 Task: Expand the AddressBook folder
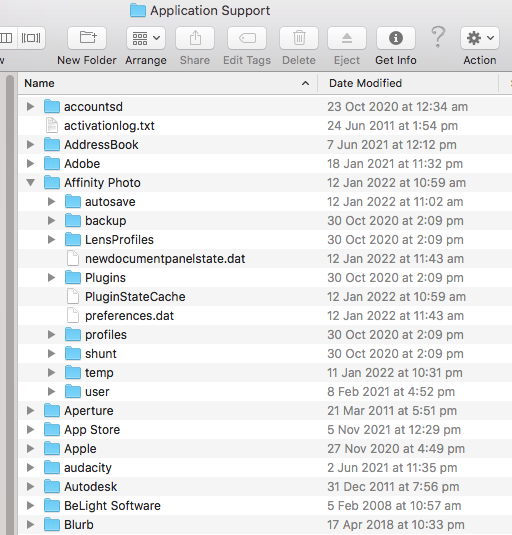(30, 145)
